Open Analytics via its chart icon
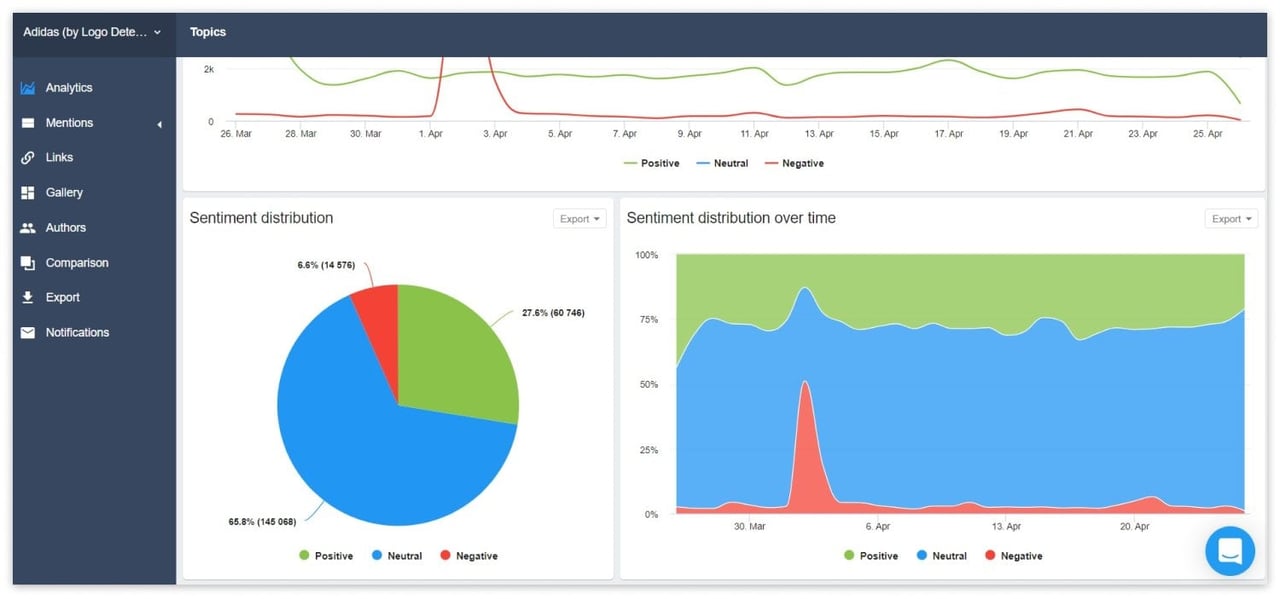The height and width of the screenshot is (599, 1280). point(26,87)
